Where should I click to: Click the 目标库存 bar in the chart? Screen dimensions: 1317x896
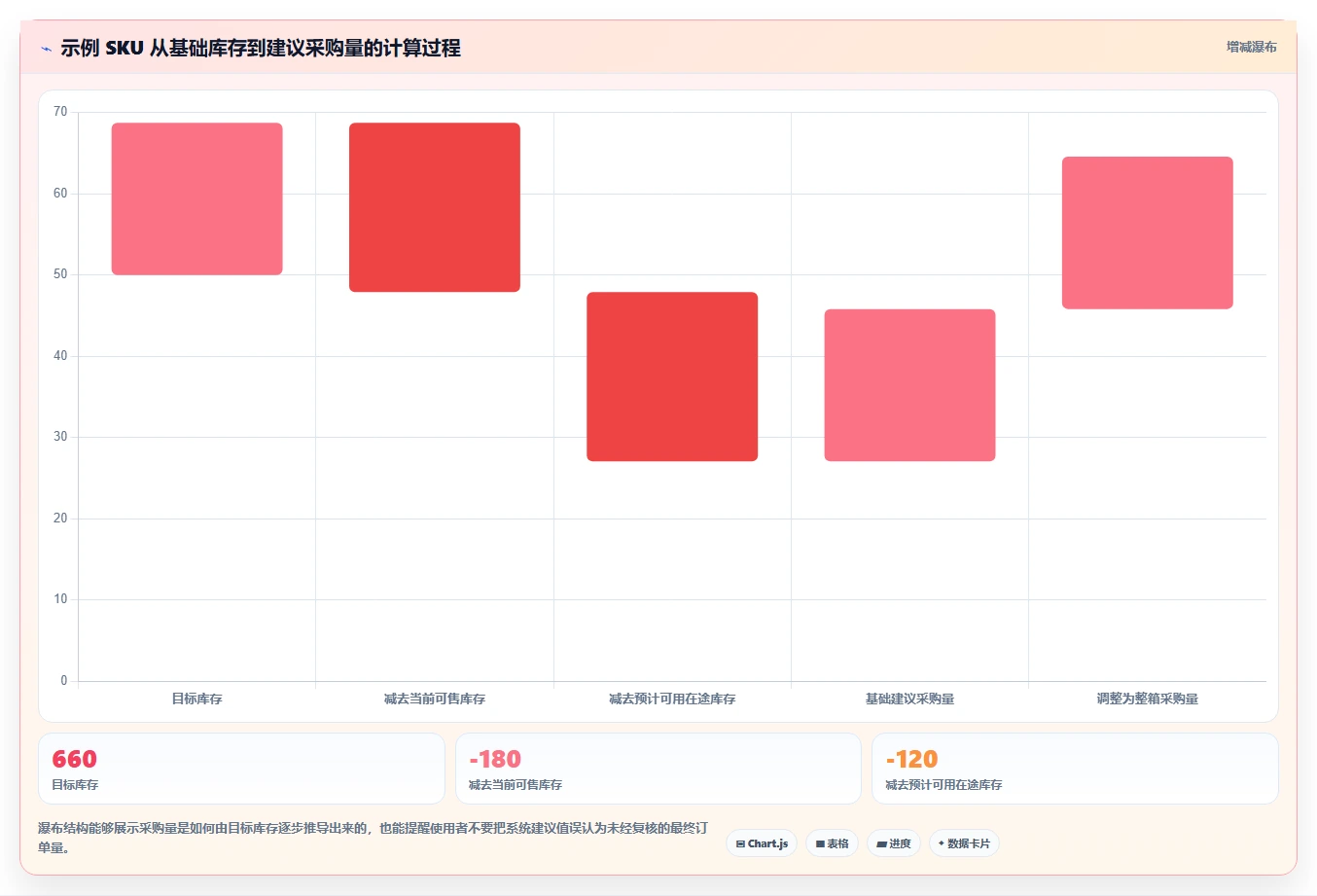(x=196, y=198)
